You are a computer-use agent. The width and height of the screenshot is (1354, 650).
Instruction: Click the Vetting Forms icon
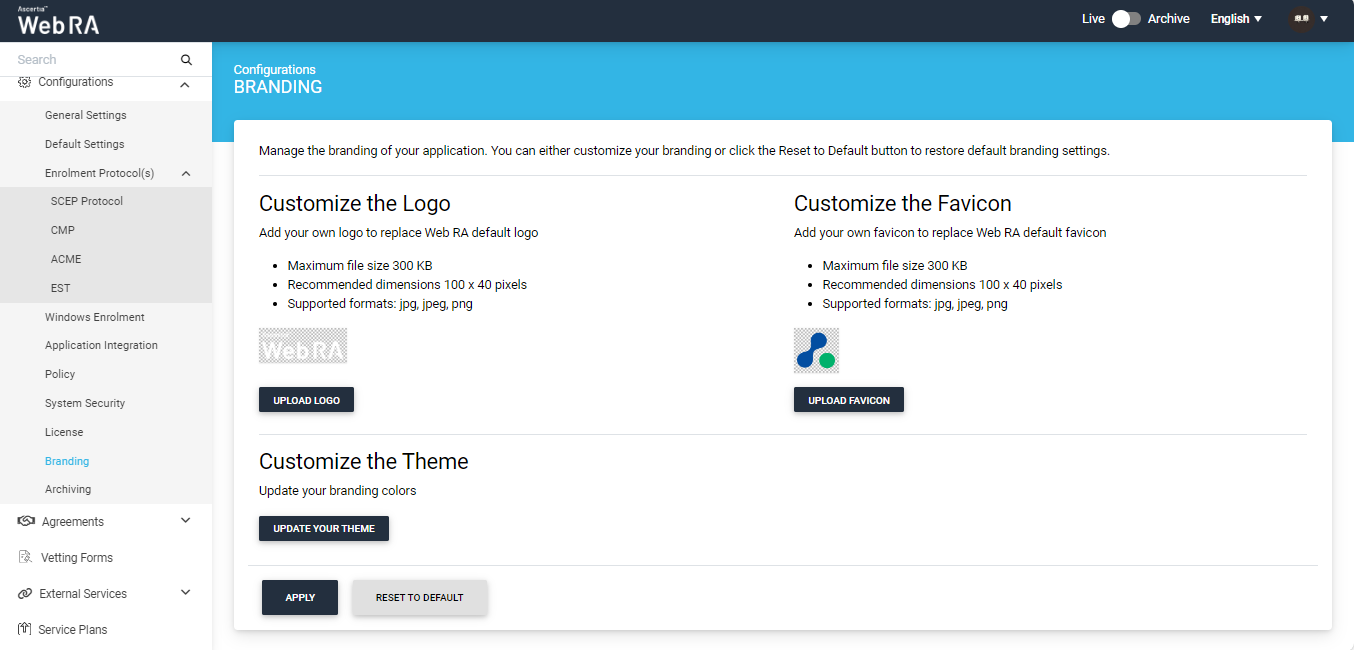click(25, 558)
